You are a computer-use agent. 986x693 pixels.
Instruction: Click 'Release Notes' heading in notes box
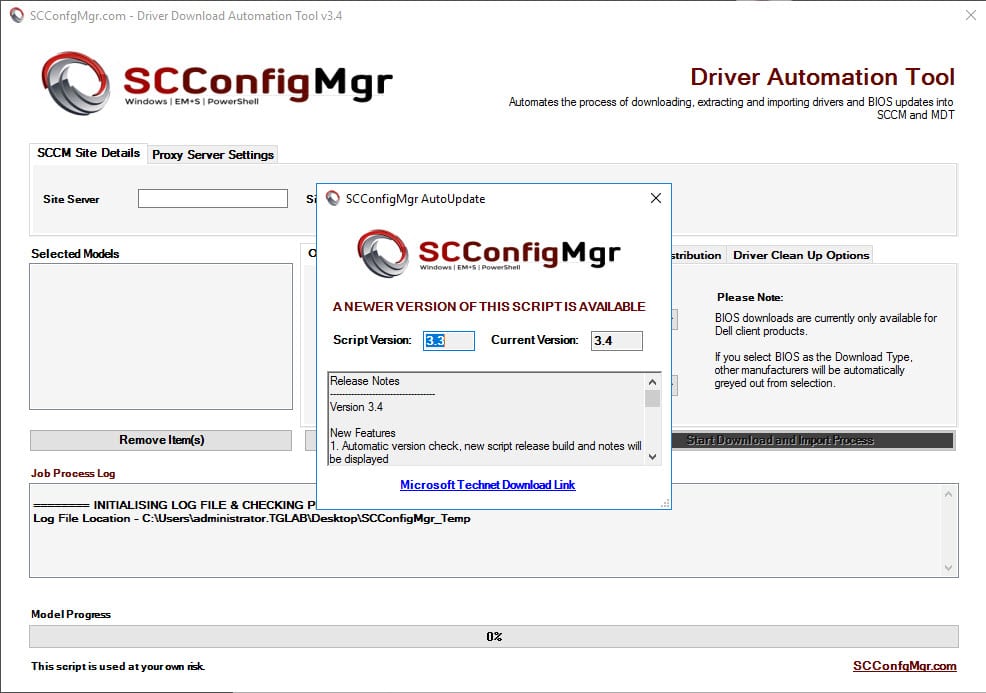tap(365, 381)
